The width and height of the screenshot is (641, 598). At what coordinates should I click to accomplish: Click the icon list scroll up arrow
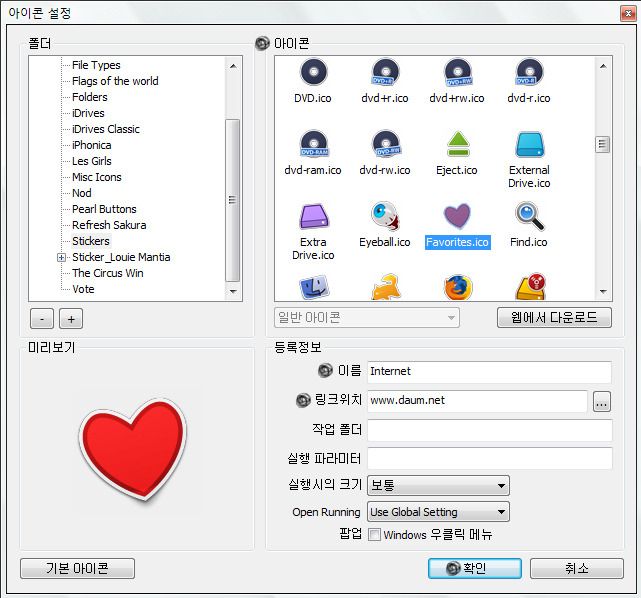point(603,66)
